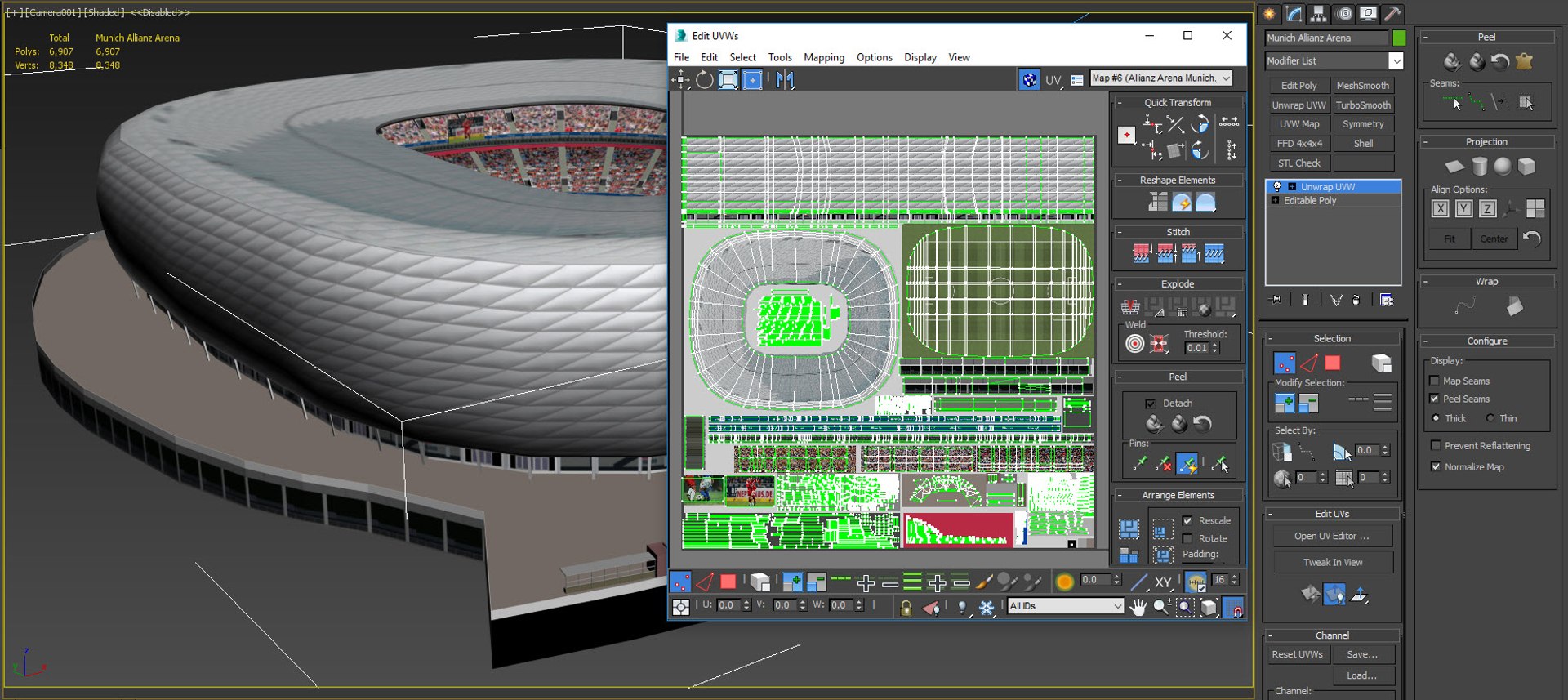Screen dimensions: 1568x700
Task: Select the Spherical Map projection icon
Action: (x=1503, y=167)
